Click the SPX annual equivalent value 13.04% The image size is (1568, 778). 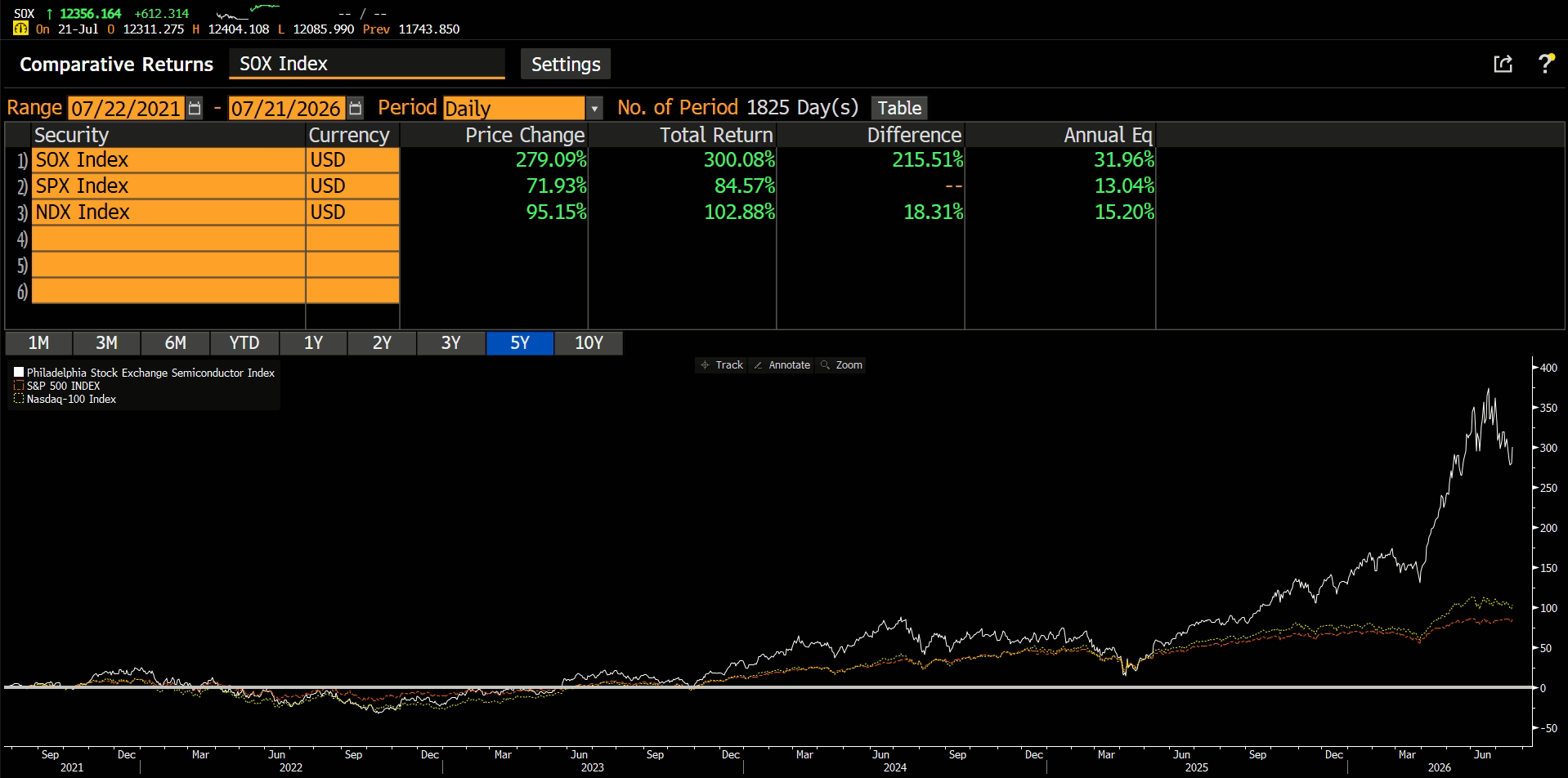click(x=1124, y=186)
